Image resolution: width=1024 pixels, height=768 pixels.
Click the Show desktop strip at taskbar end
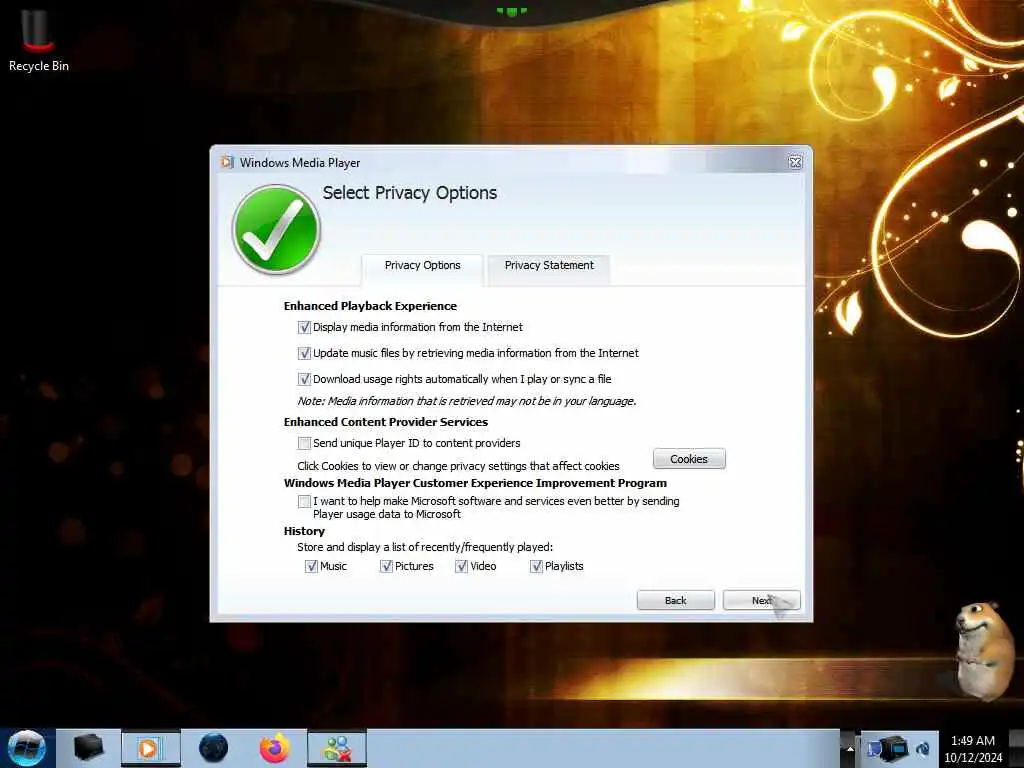coord(1018,748)
